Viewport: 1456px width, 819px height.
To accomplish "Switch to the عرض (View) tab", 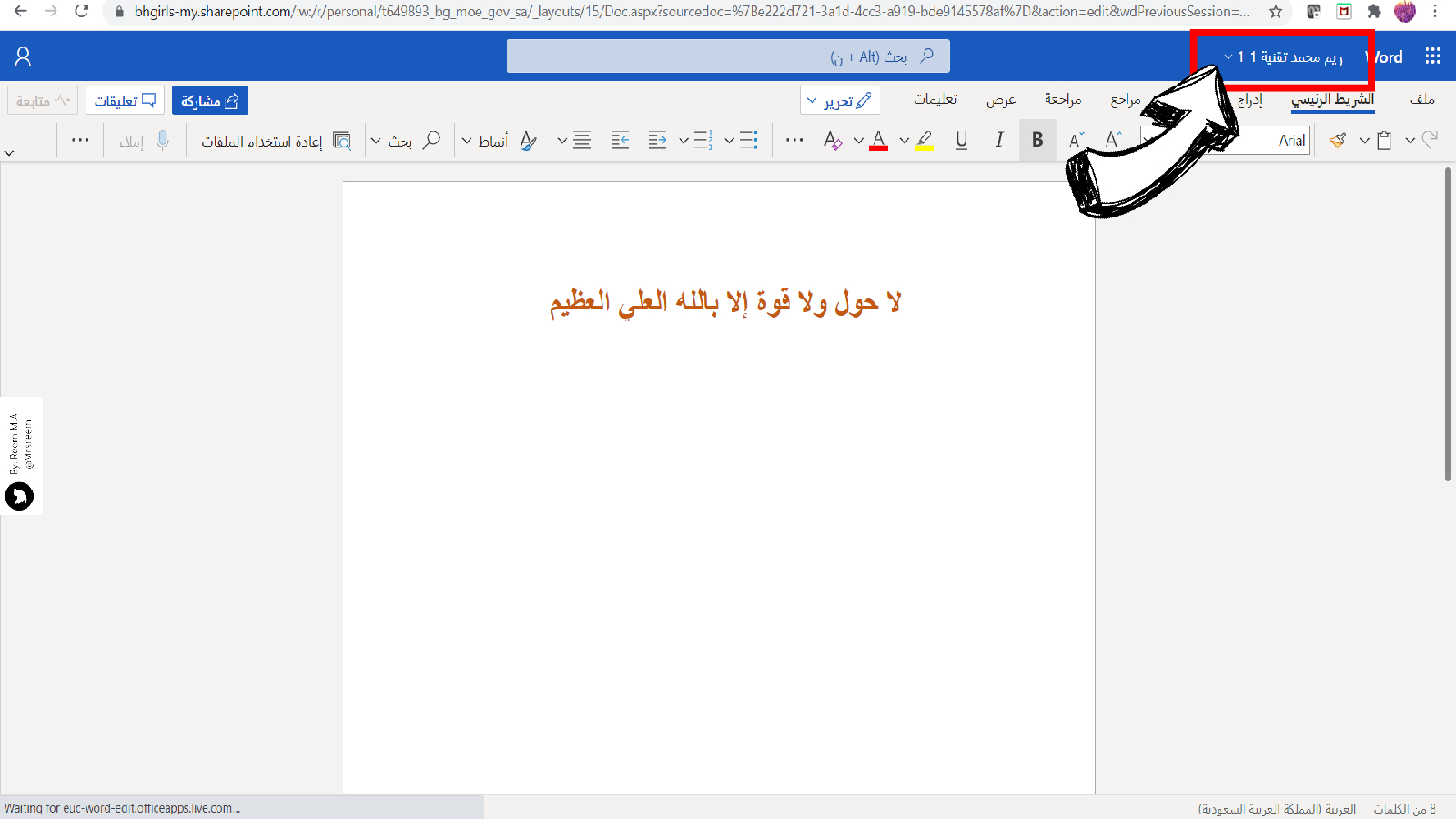I will 1000,99.
